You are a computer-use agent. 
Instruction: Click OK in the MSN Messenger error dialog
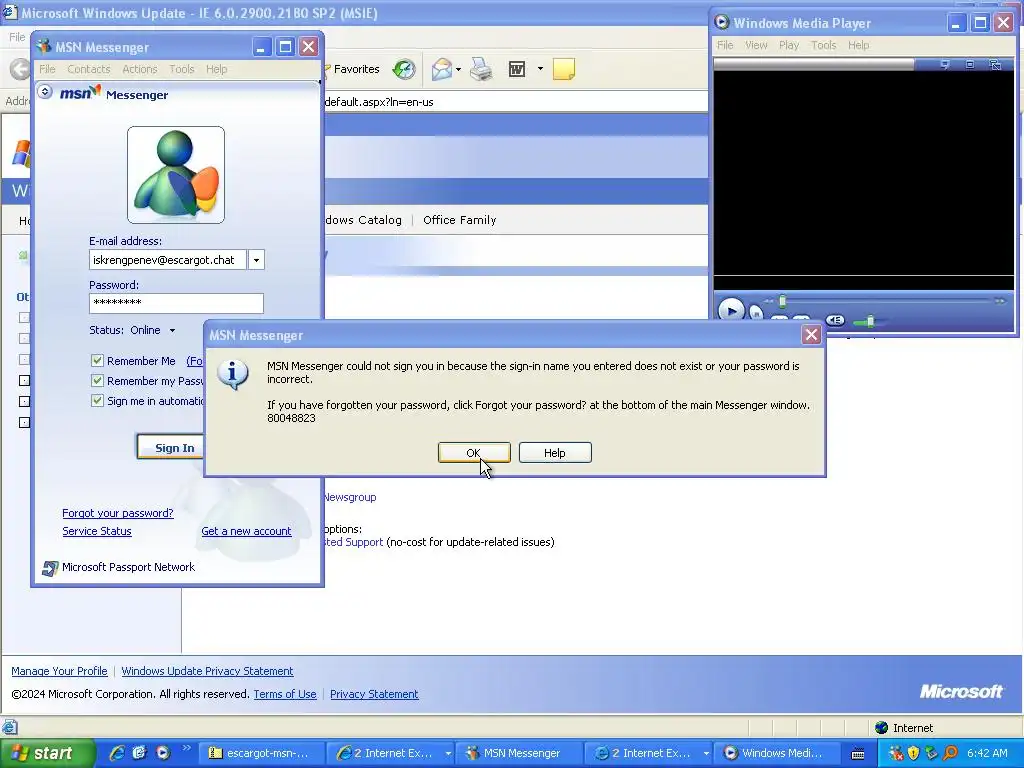coord(474,453)
